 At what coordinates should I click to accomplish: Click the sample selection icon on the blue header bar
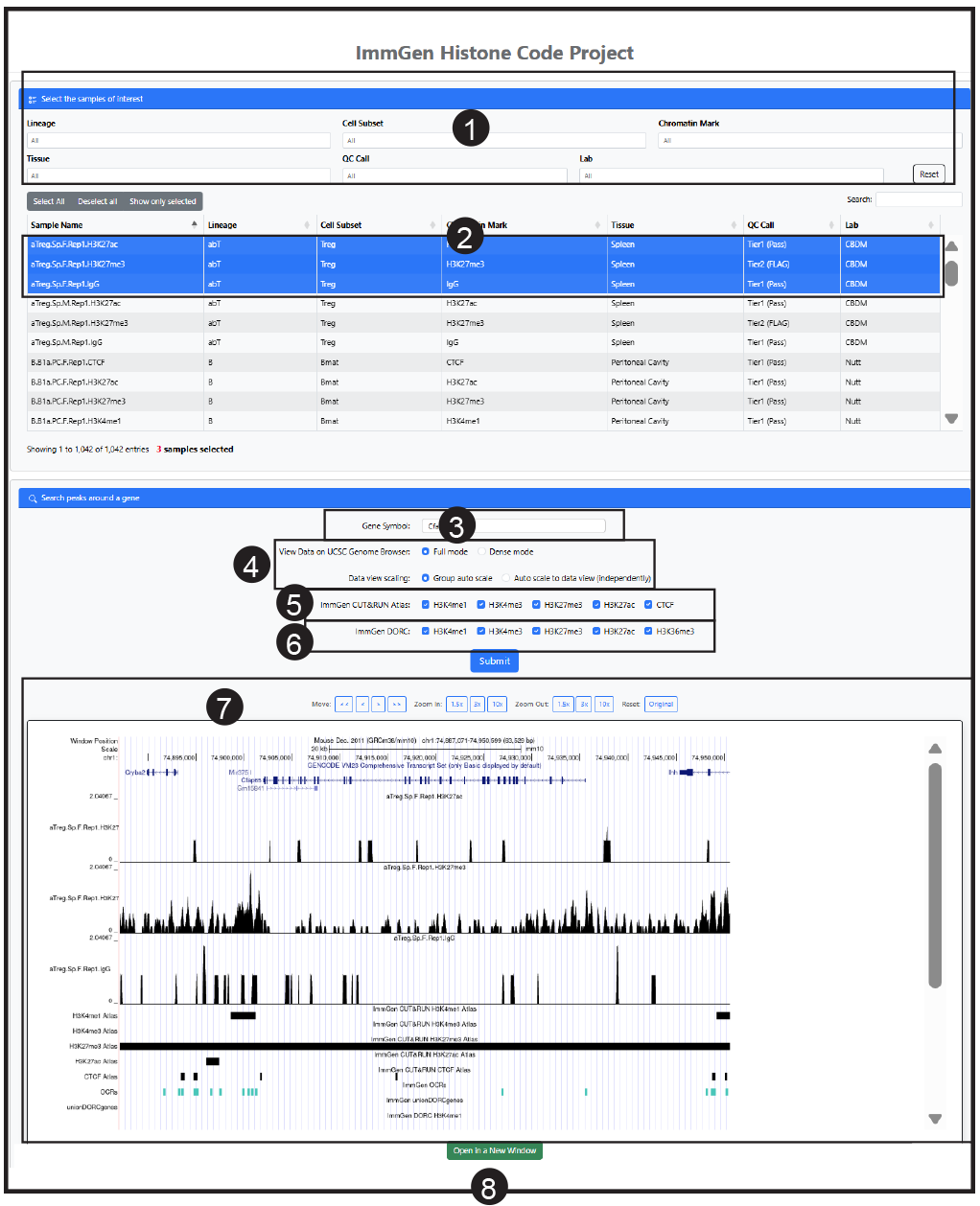pyautogui.click(x=32, y=98)
